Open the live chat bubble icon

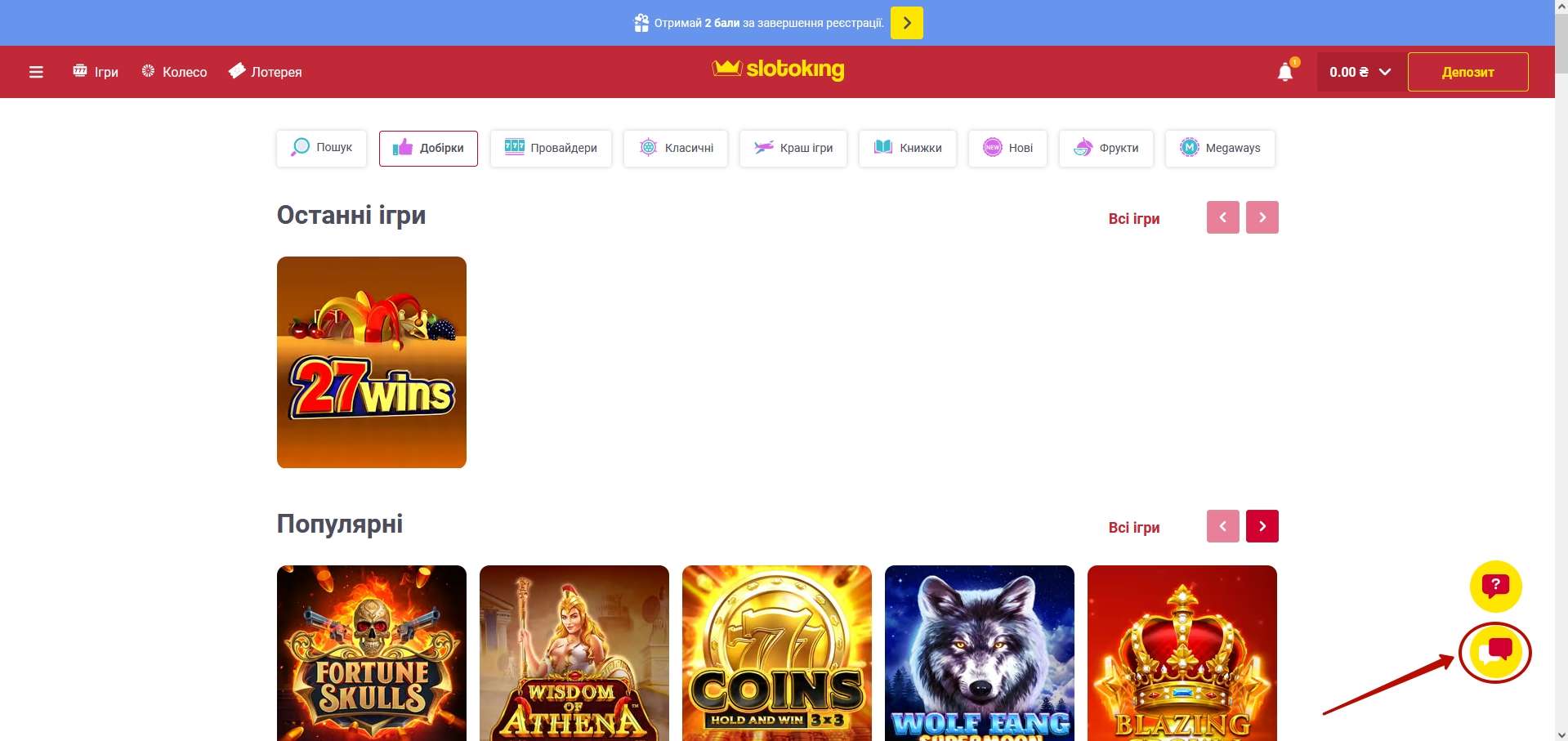click(x=1495, y=652)
